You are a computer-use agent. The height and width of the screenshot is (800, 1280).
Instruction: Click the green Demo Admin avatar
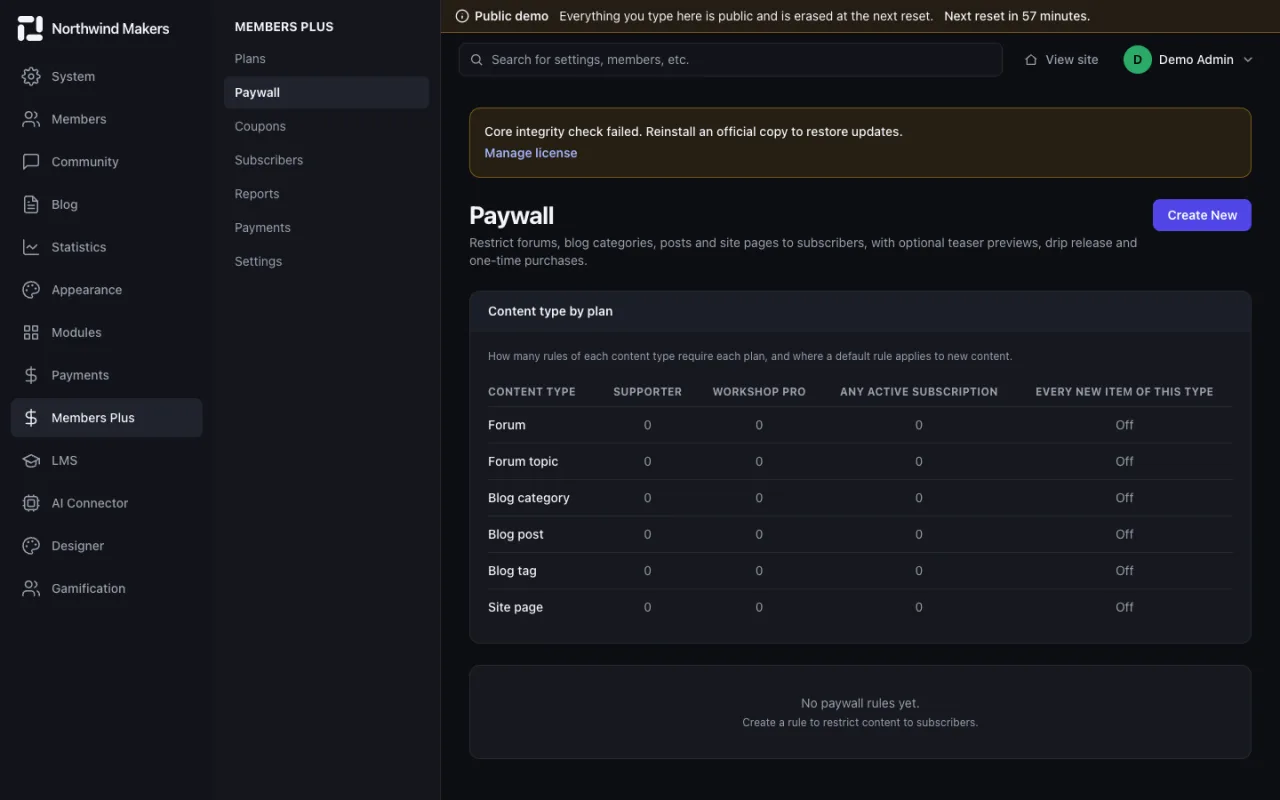click(1137, 60)
